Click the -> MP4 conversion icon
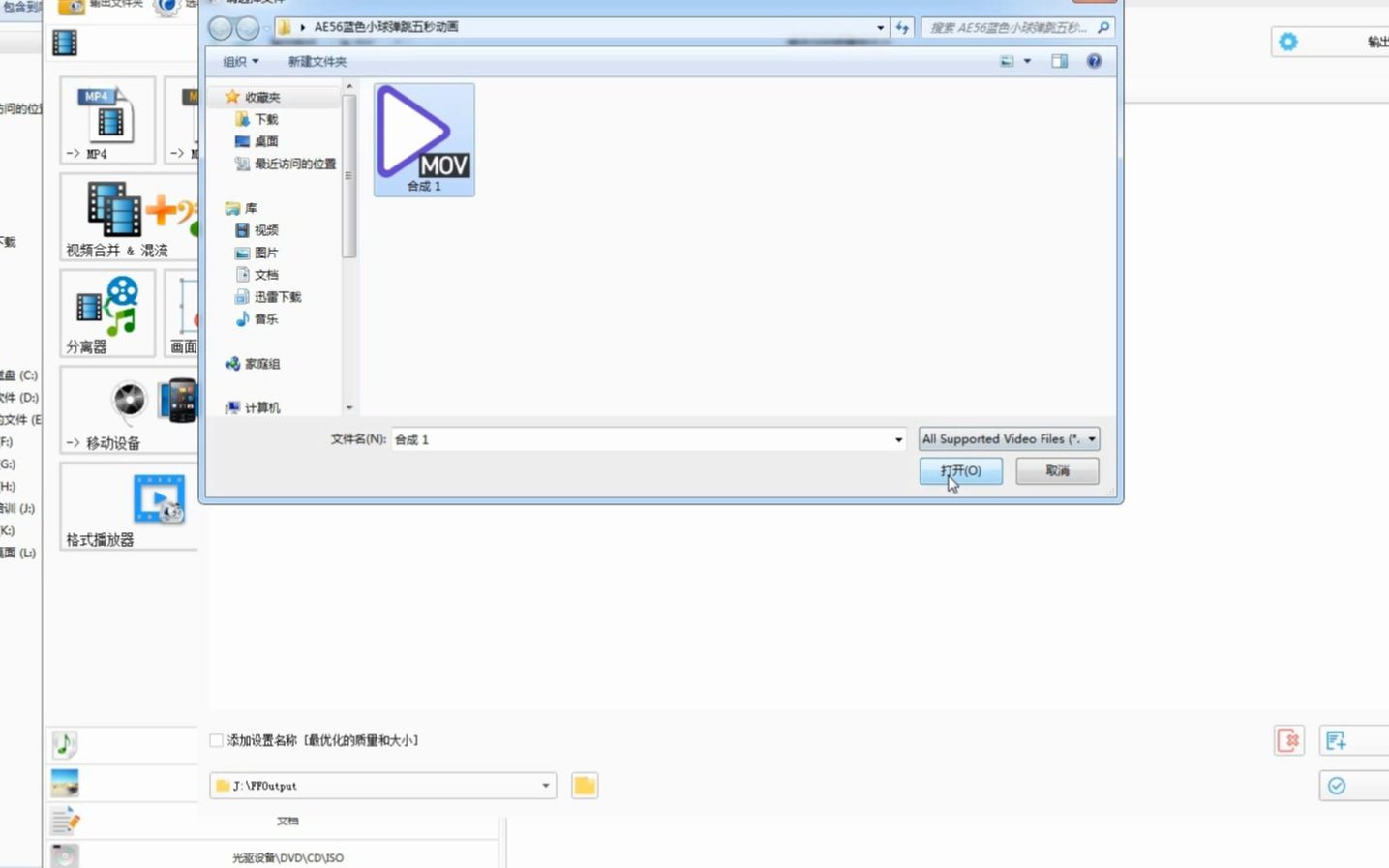 point(106,121)
